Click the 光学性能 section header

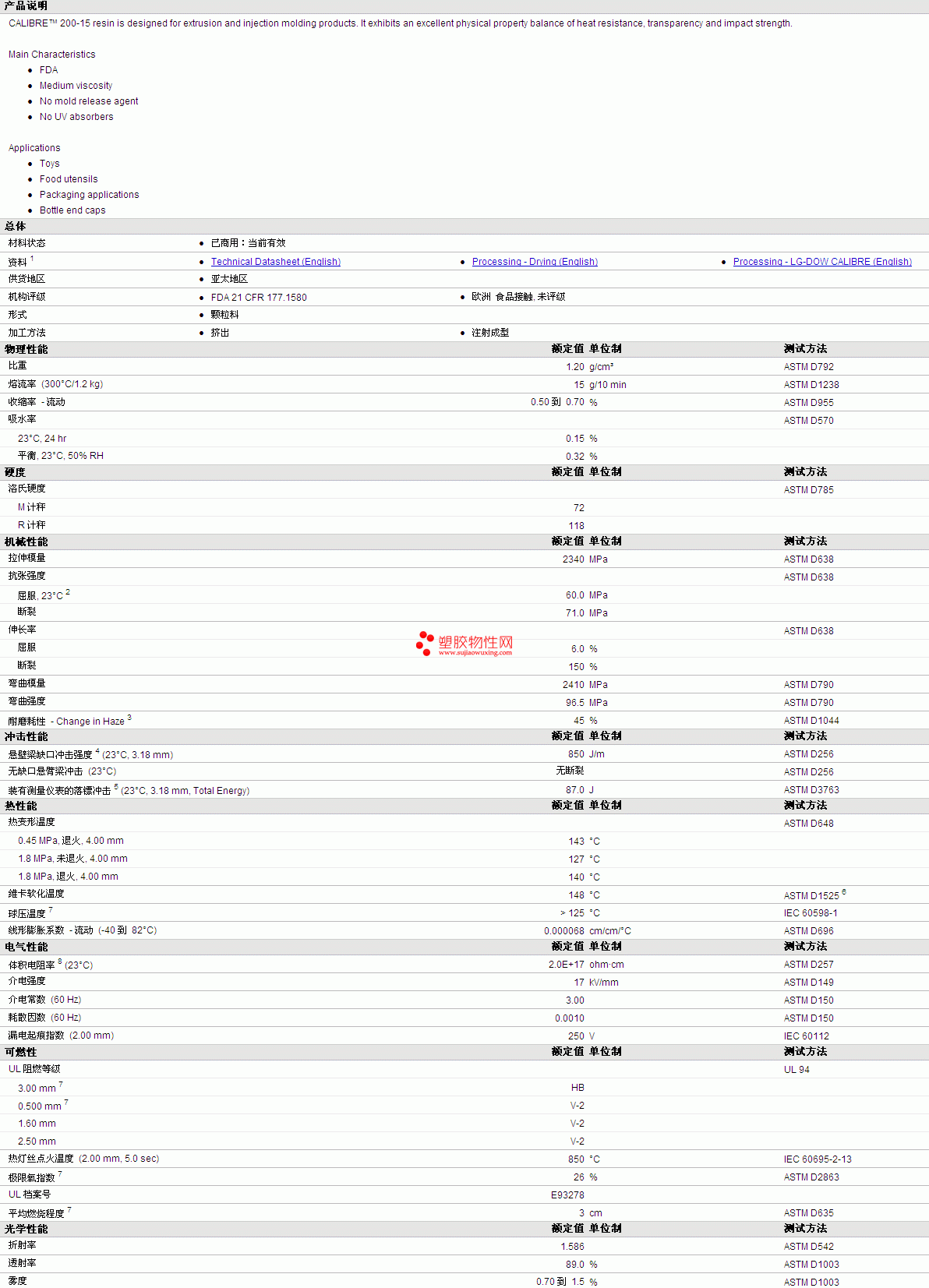click(26, 1229)
